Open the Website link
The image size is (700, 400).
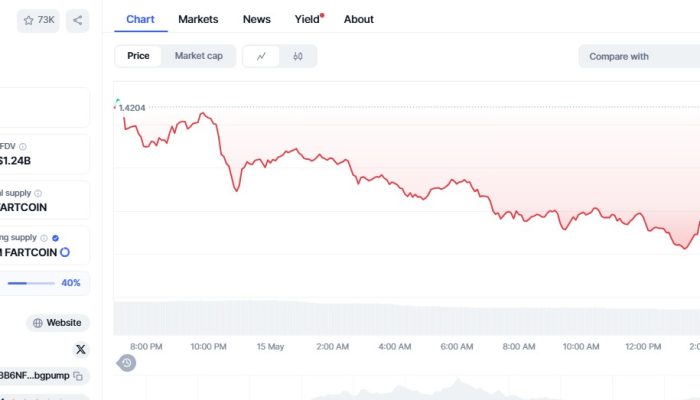tap(57, 323)
